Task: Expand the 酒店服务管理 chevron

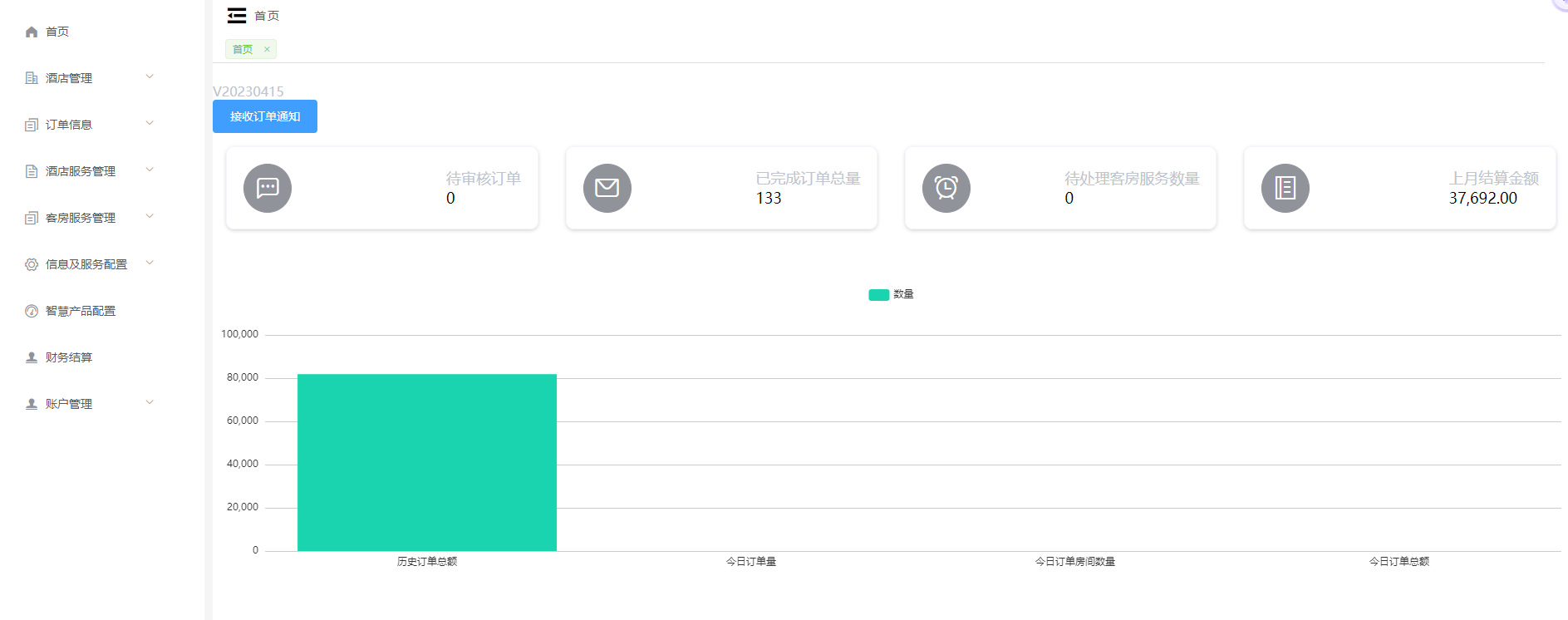Action: [150, 170]
